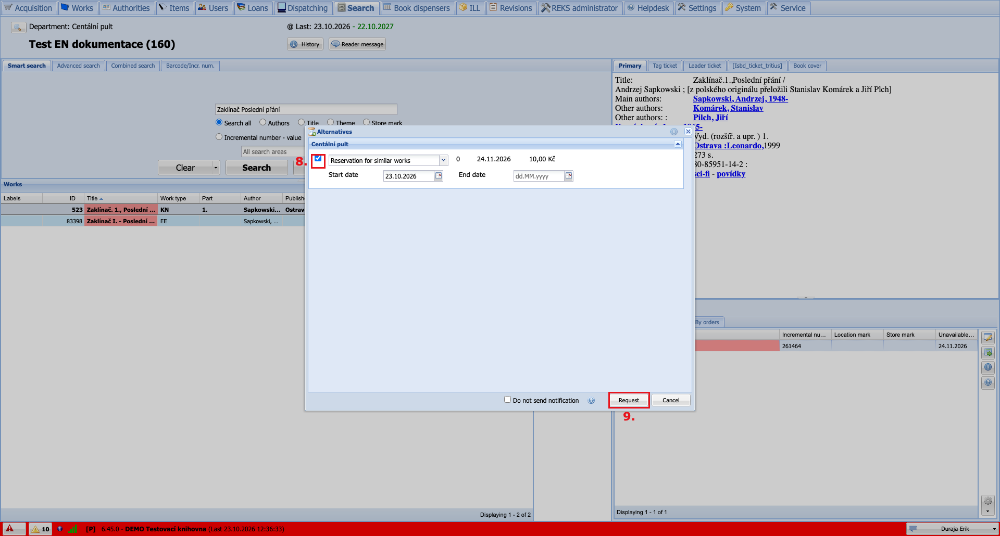The height and width of the screenshot is (536, 1000).
Task: Close the Alternatives dialog
Action: tap(688, 131)
